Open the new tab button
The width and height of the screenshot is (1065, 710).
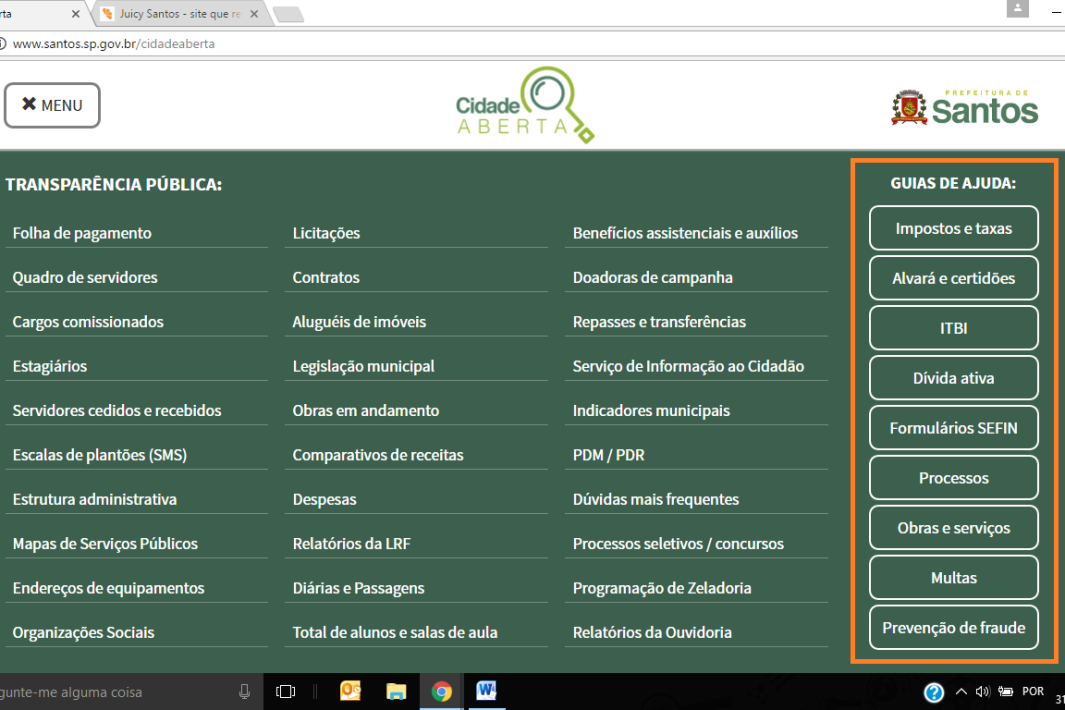[x=287, y=14]
